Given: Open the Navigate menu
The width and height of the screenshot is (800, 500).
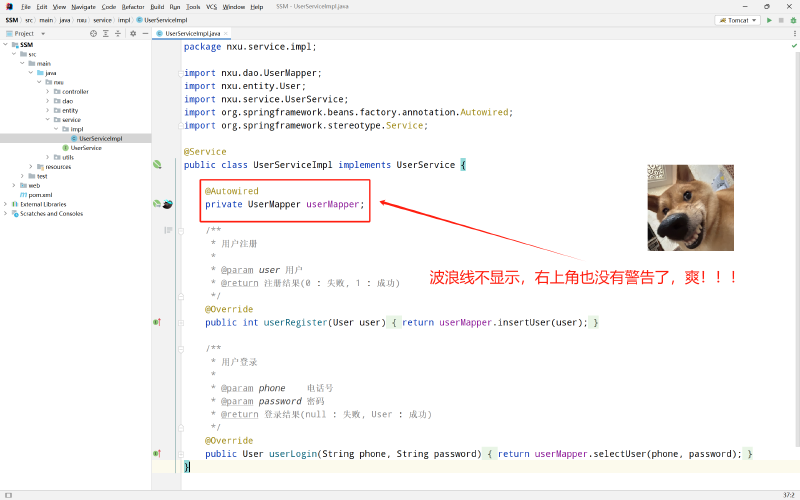Looking at the screenshot, I should [x=83, y=7].
